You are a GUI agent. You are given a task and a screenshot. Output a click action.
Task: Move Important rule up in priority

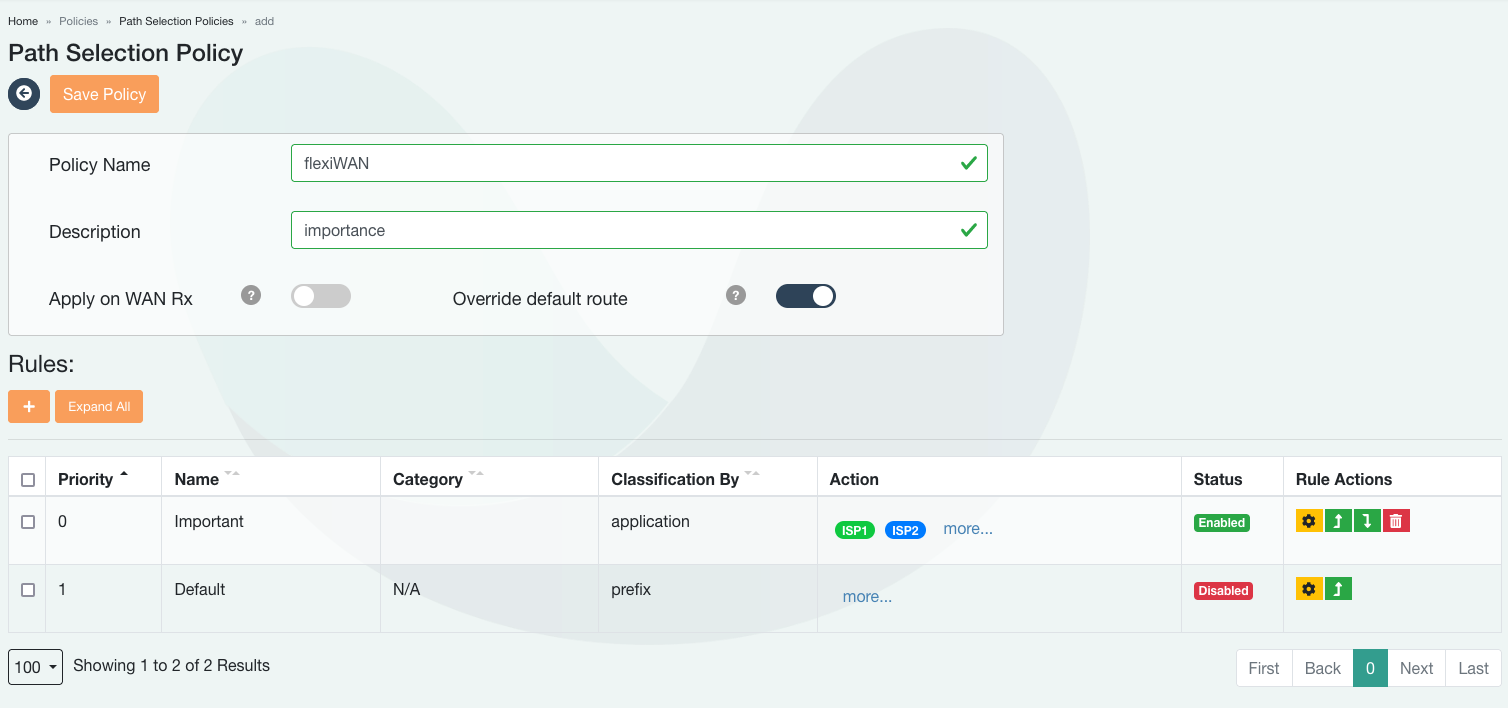[x=1338, y=521]
